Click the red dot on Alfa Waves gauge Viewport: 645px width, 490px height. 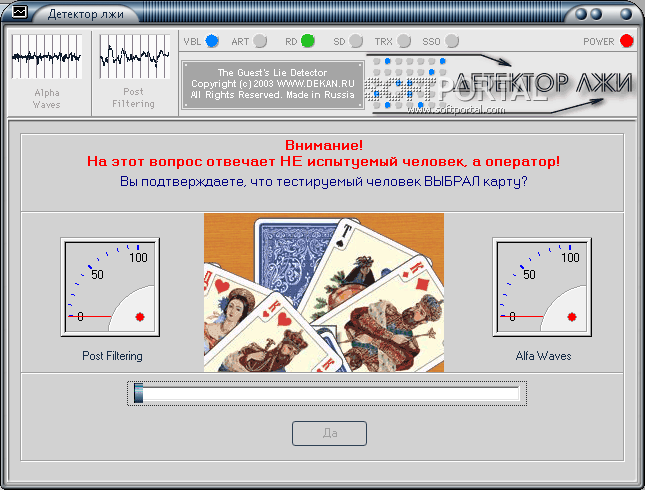572,317
